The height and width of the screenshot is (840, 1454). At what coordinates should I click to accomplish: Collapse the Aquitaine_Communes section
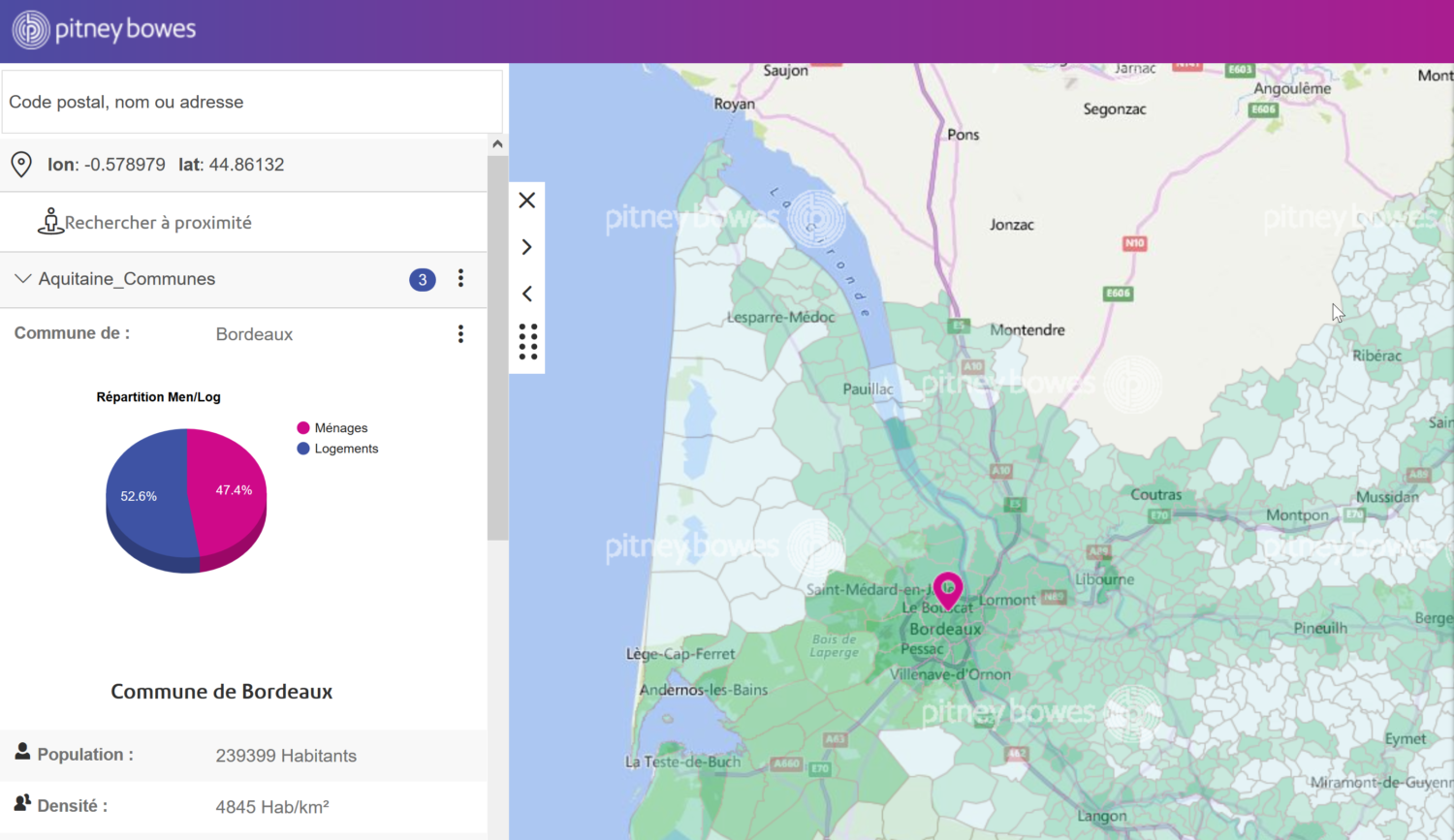click(23, 279)
